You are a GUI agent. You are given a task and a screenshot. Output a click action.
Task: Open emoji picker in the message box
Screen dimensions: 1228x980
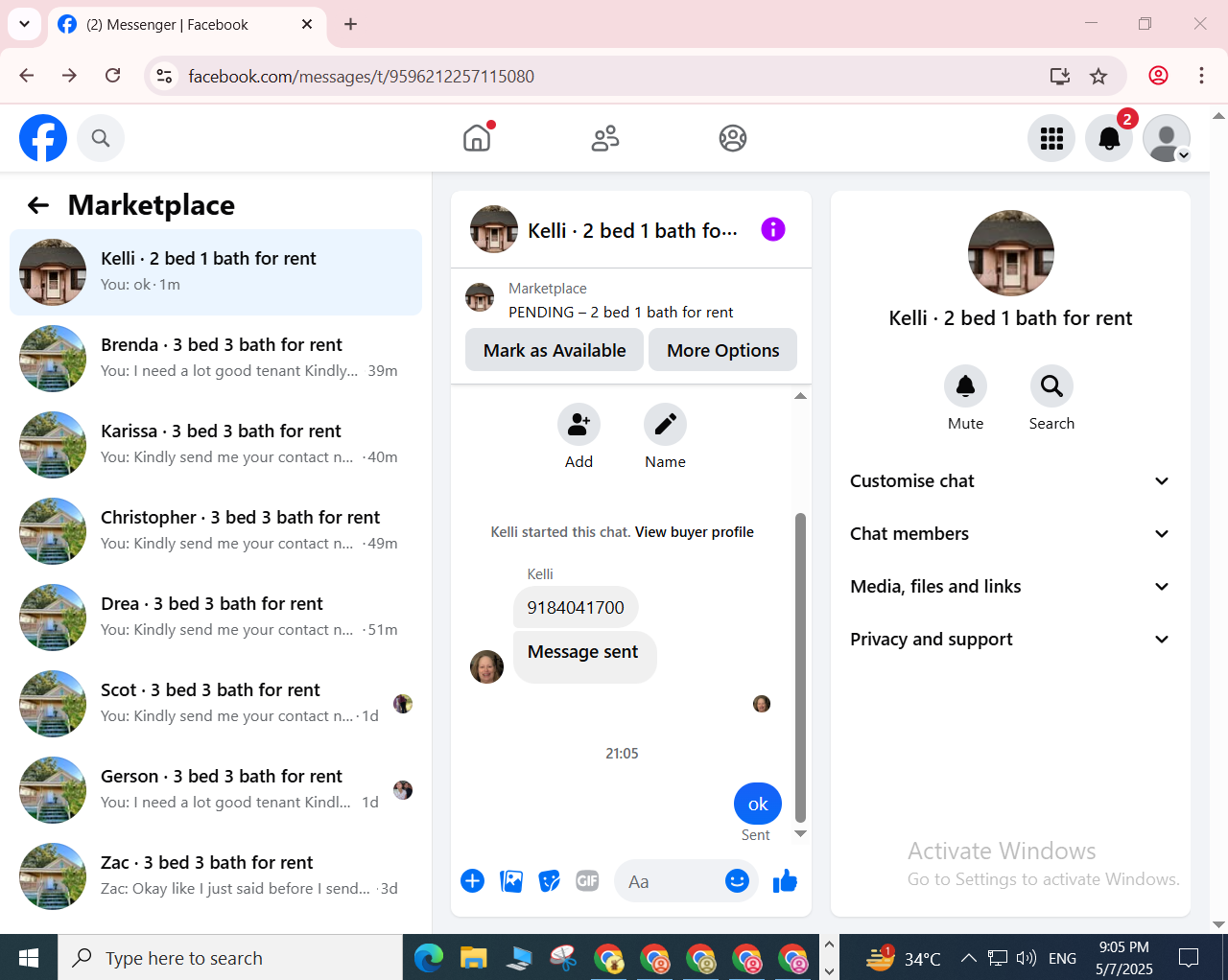737,880
